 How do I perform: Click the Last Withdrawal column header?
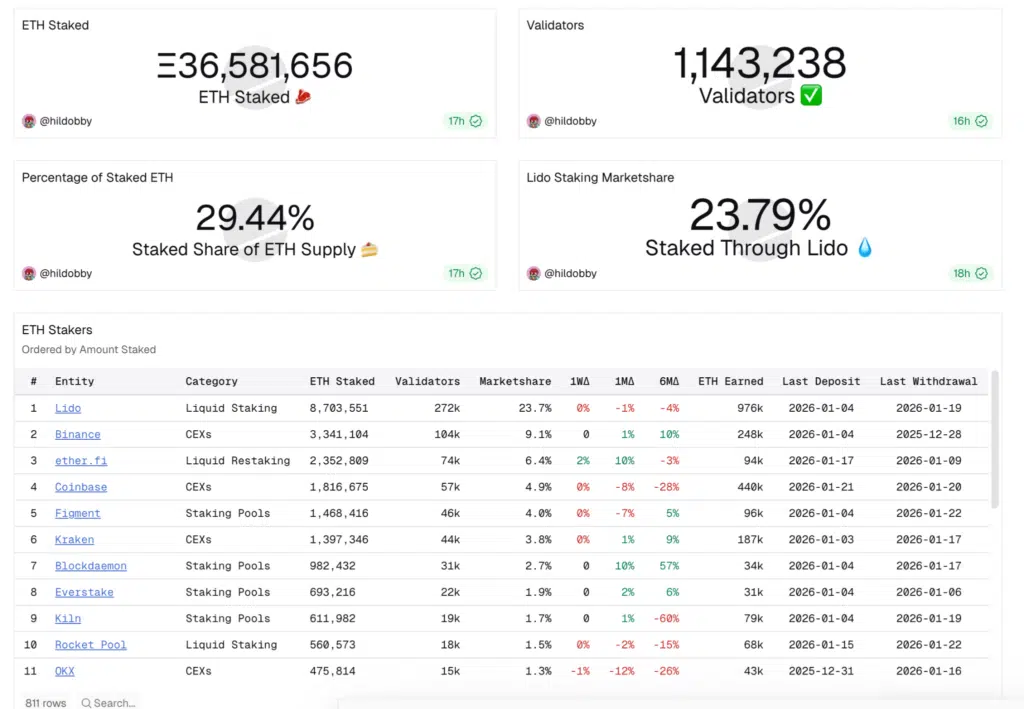[928, 381]
